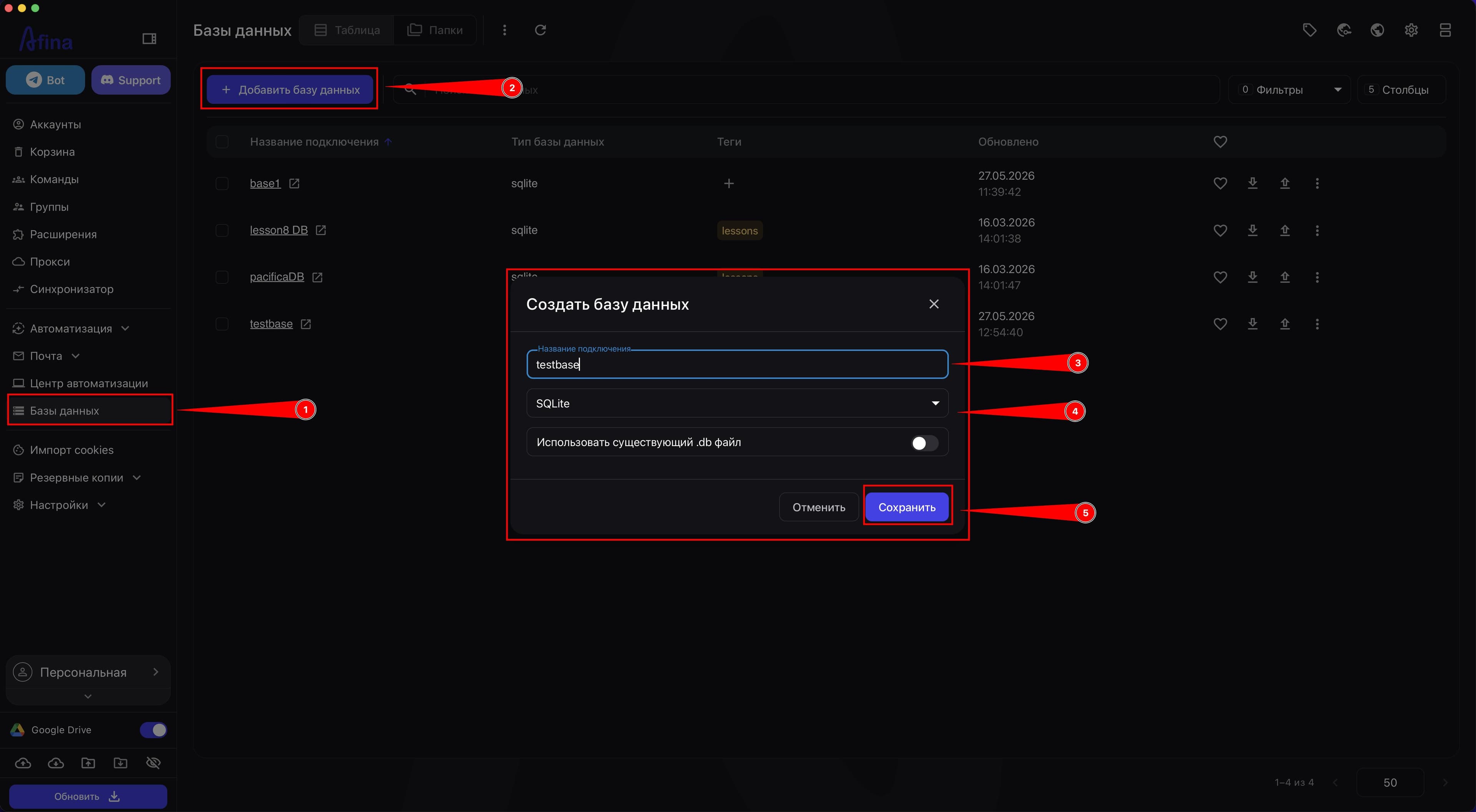1476x812 pixels.
Task: Click the cloud upload icon in sidebar footer
Action: 23,763
